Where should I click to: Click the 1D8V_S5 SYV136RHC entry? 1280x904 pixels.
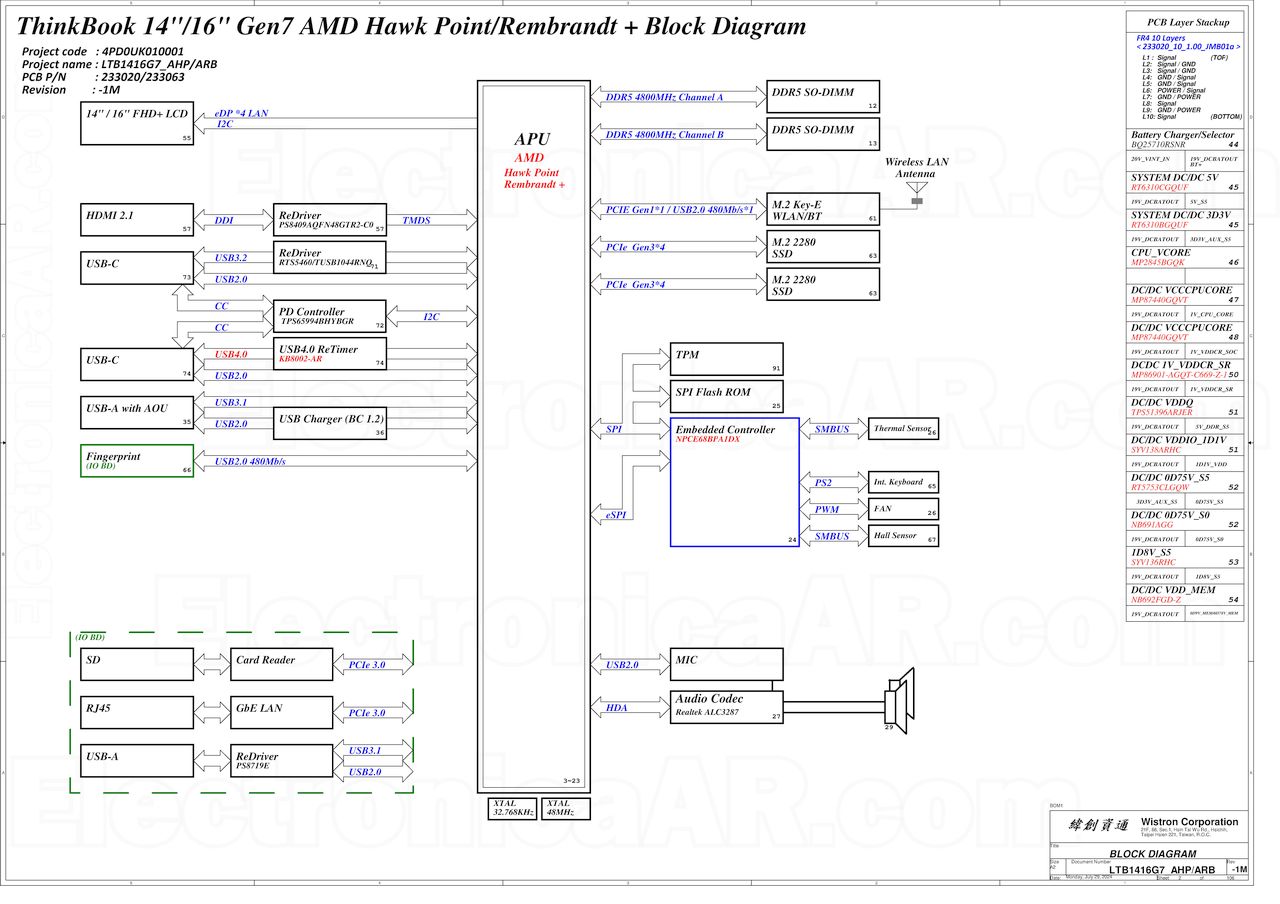pos(1186,557)
